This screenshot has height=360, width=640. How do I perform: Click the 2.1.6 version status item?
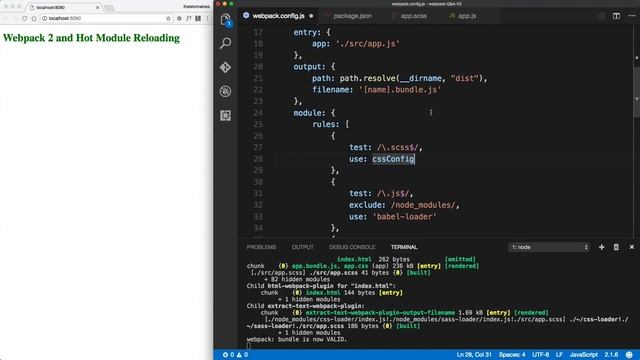(x=611, y=355)
